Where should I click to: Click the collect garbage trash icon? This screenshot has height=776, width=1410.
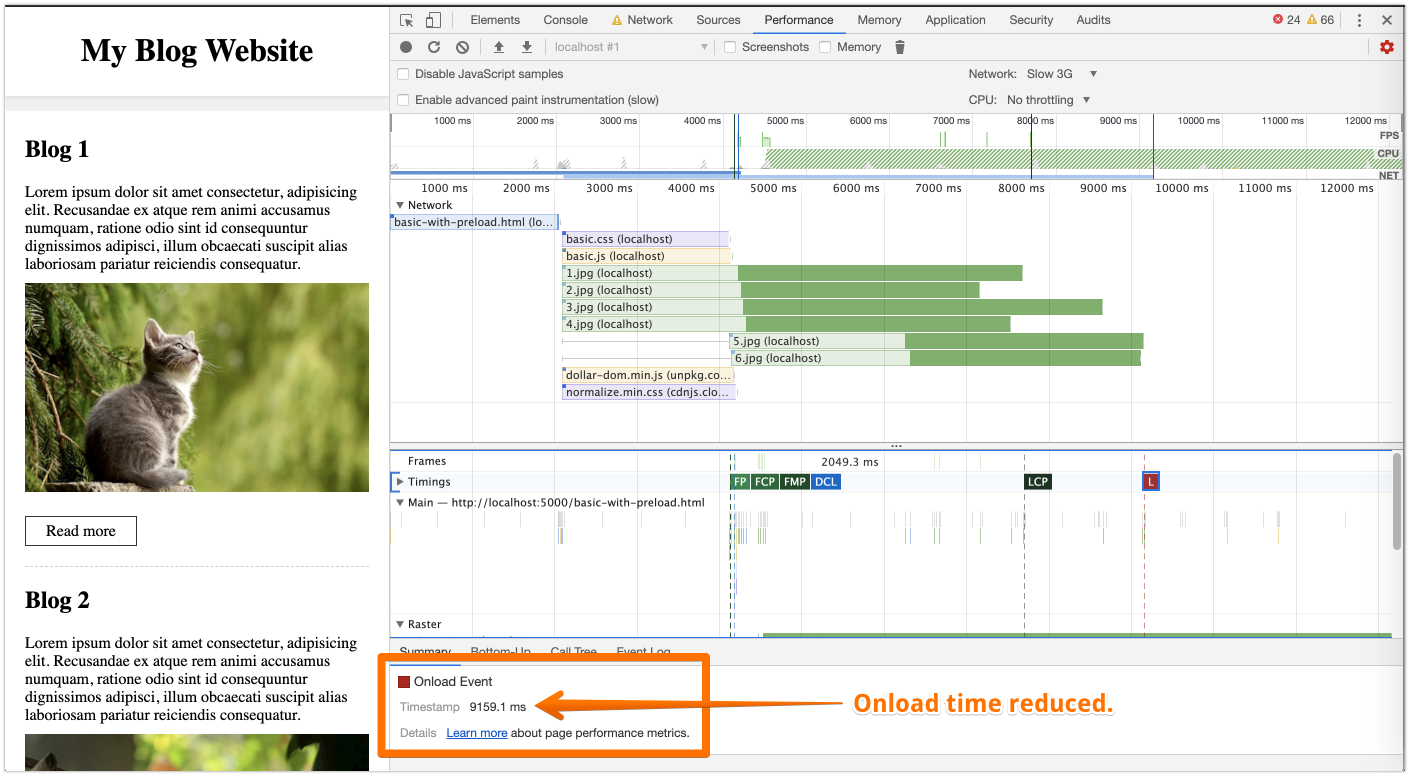pos(900,47)
